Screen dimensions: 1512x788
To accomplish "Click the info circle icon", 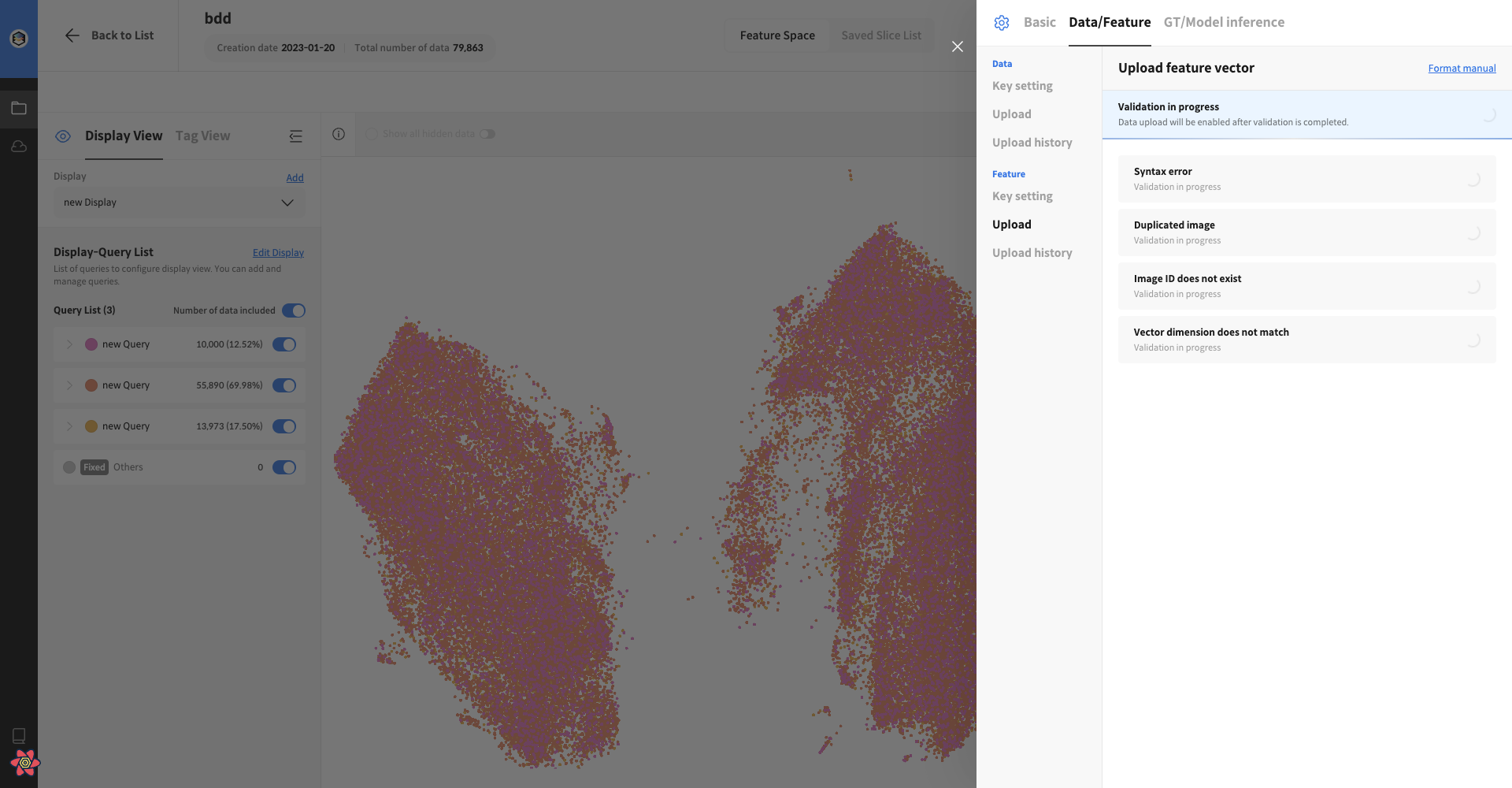I will [x=339, y=134].
